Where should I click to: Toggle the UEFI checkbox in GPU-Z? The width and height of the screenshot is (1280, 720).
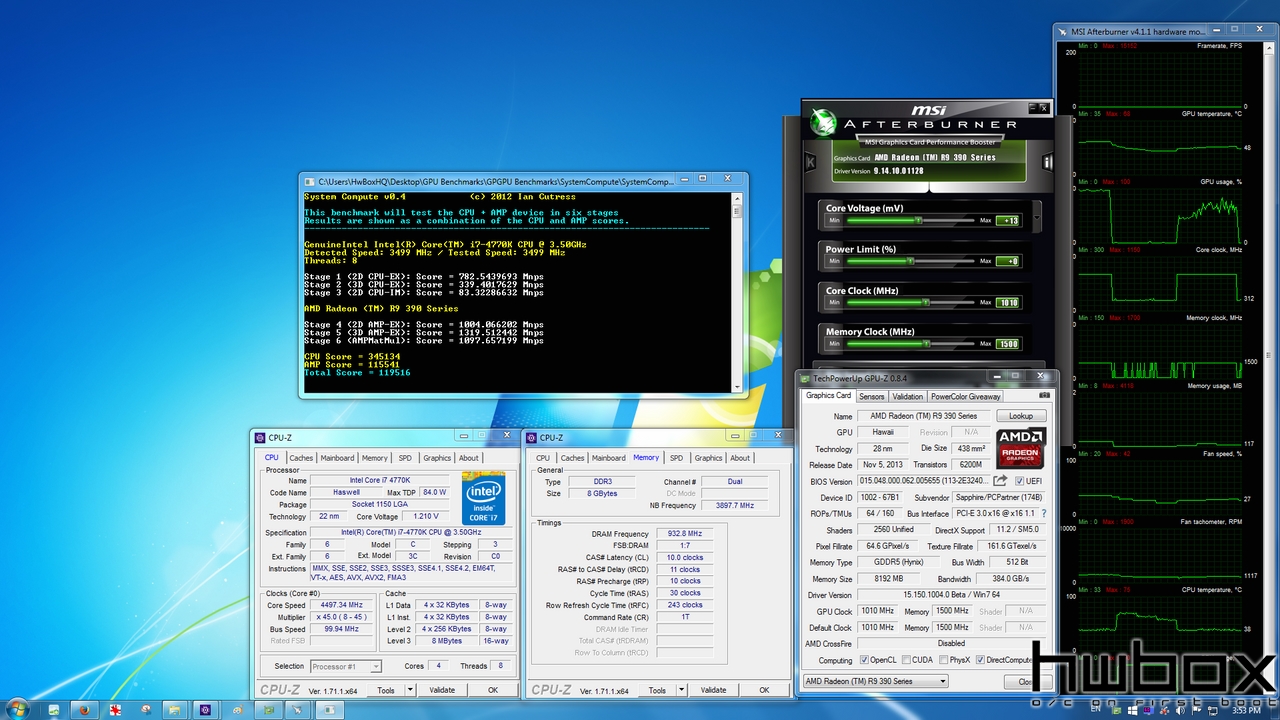1020,481
